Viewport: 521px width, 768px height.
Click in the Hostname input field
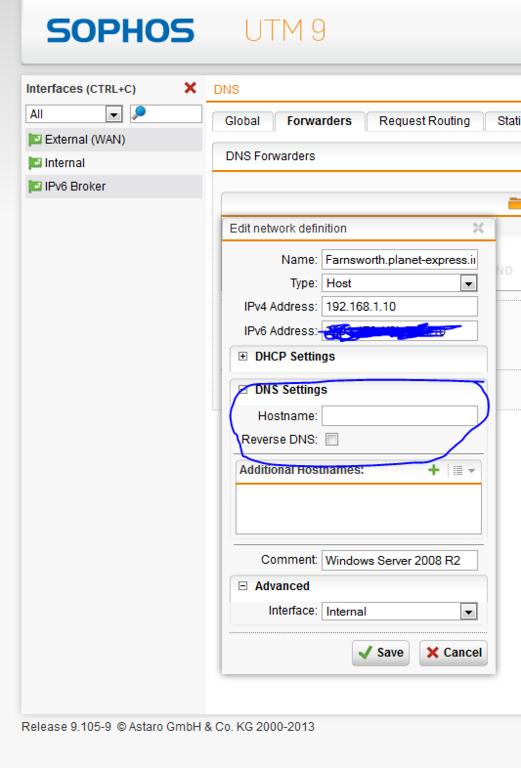399,415
